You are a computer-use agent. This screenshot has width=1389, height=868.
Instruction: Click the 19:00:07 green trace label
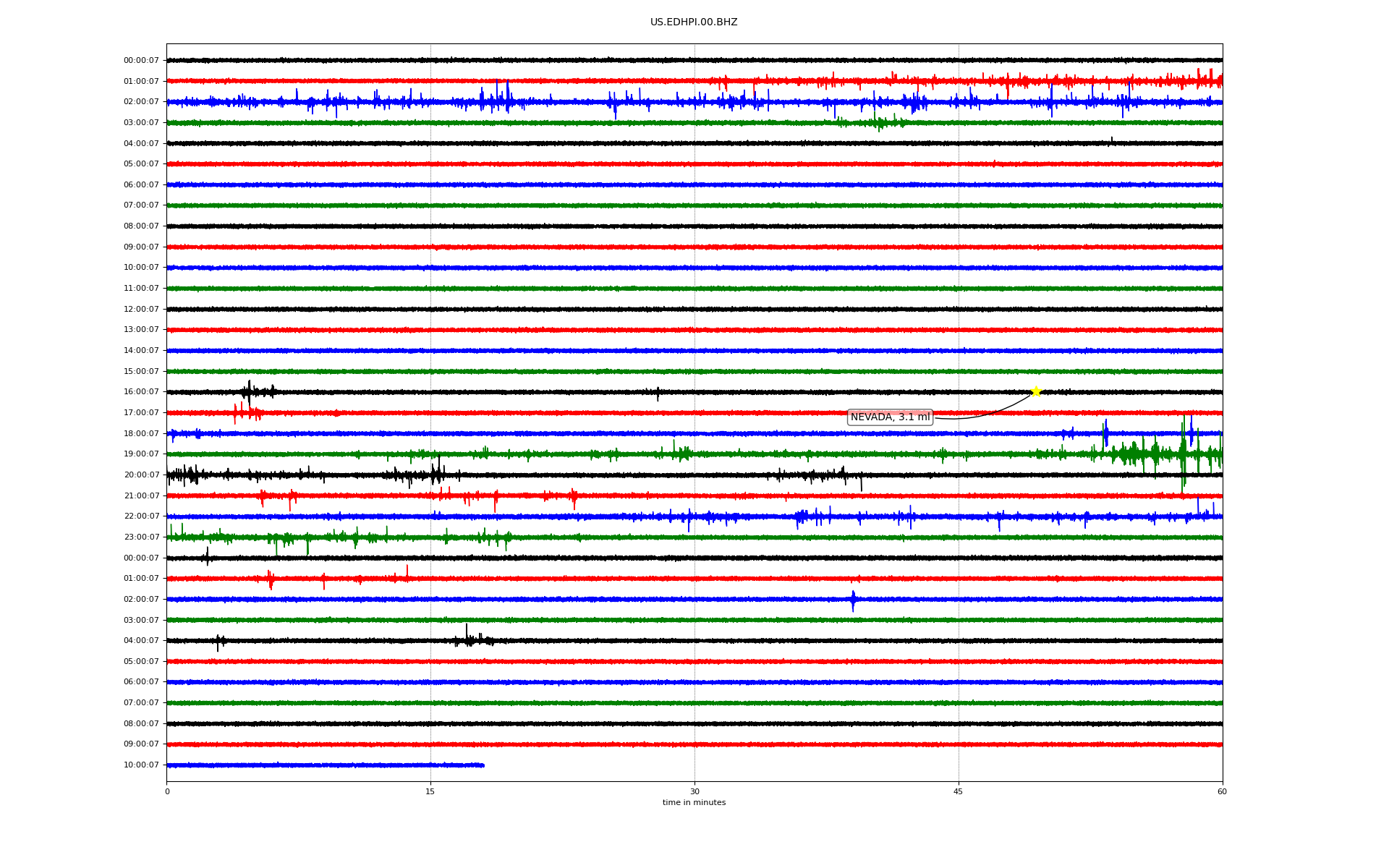coord(141,454)
